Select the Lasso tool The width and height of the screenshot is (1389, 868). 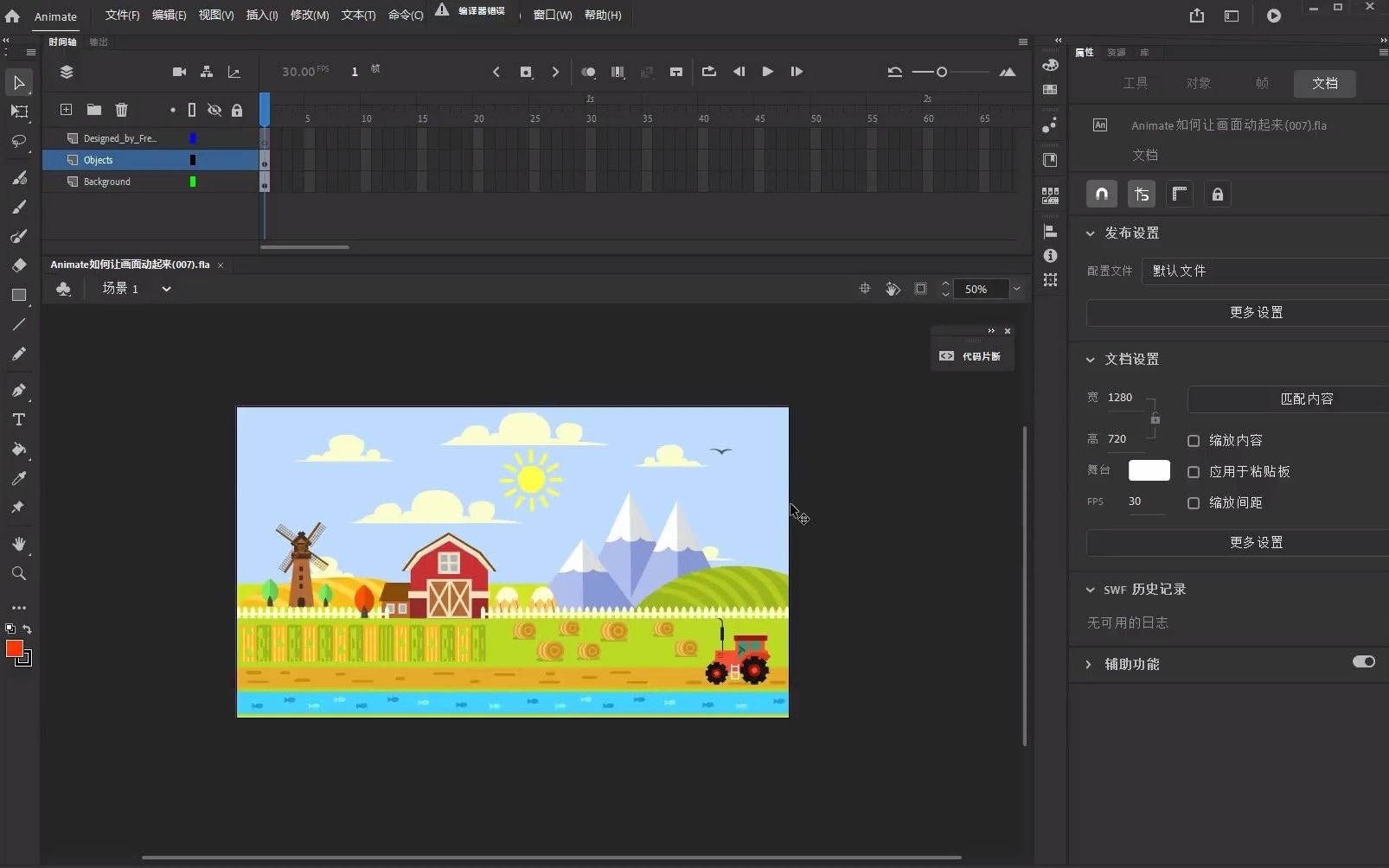coord(18,141)
